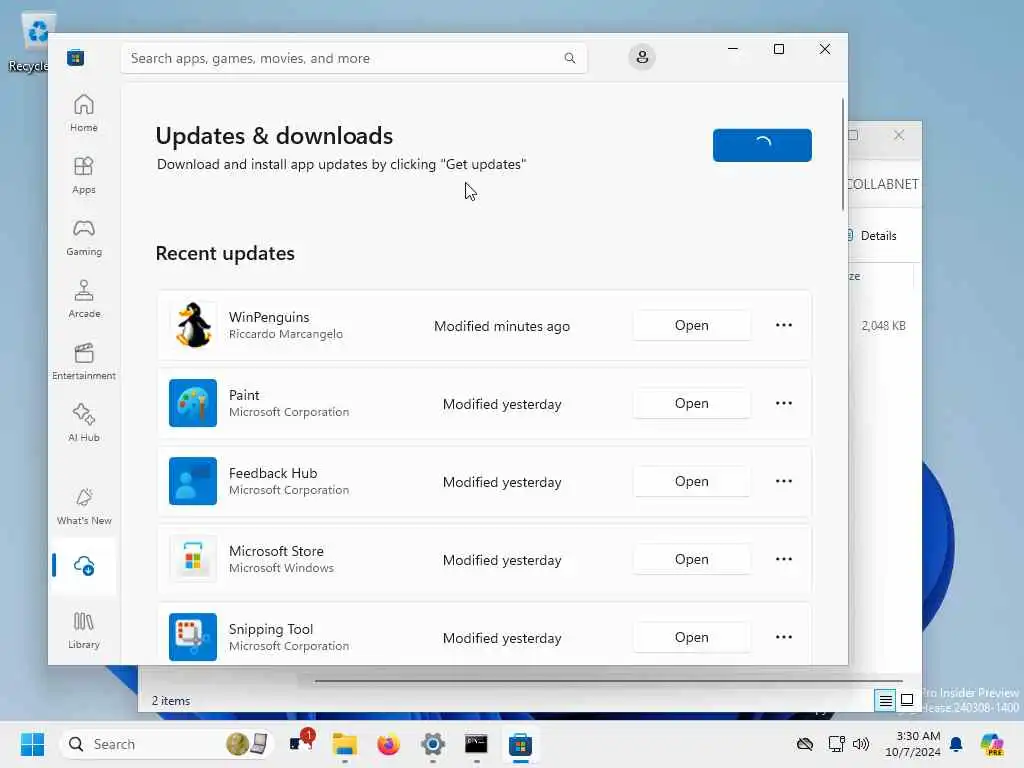Open the Paint app
Image resolution: width=1024 pixels, height=768 pixels.
[692, 403]
